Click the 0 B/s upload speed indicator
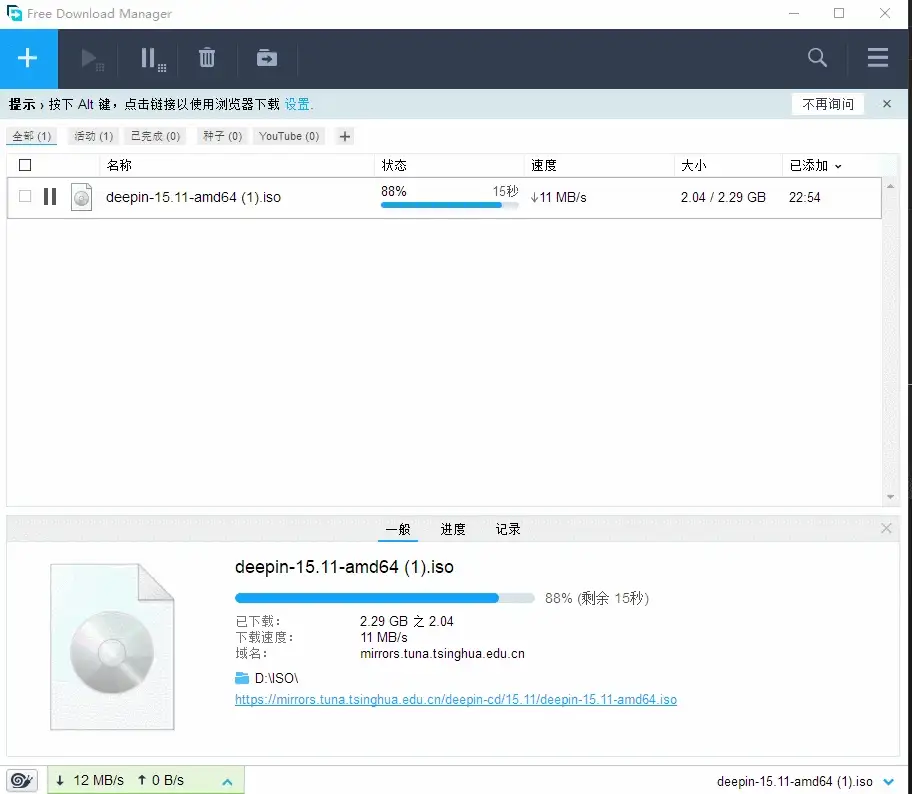This screenshot has height=794, width=912. tap(161, 780)
